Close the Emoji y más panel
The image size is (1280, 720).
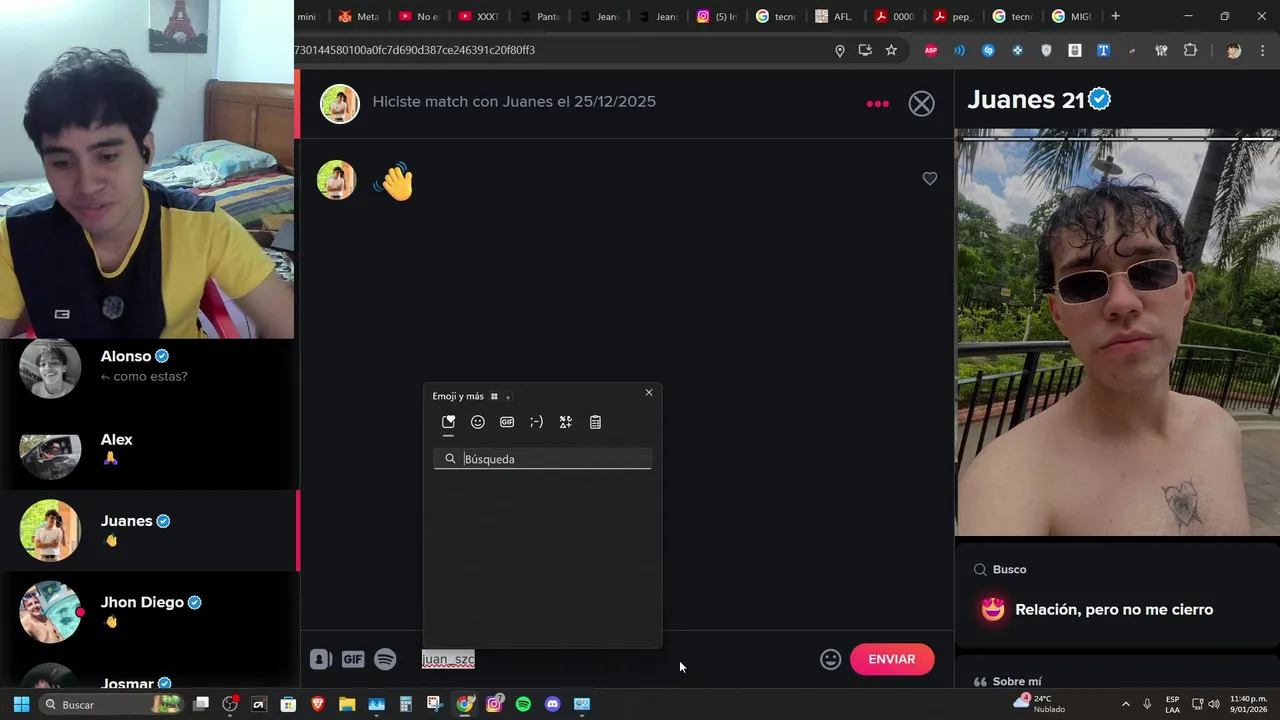[649, 393]
